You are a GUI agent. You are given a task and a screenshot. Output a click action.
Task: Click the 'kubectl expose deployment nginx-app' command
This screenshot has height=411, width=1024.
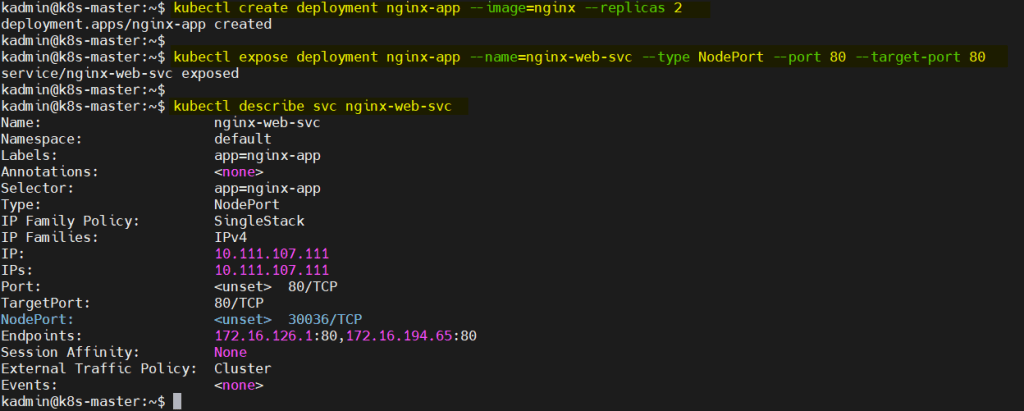coord(579,58)
